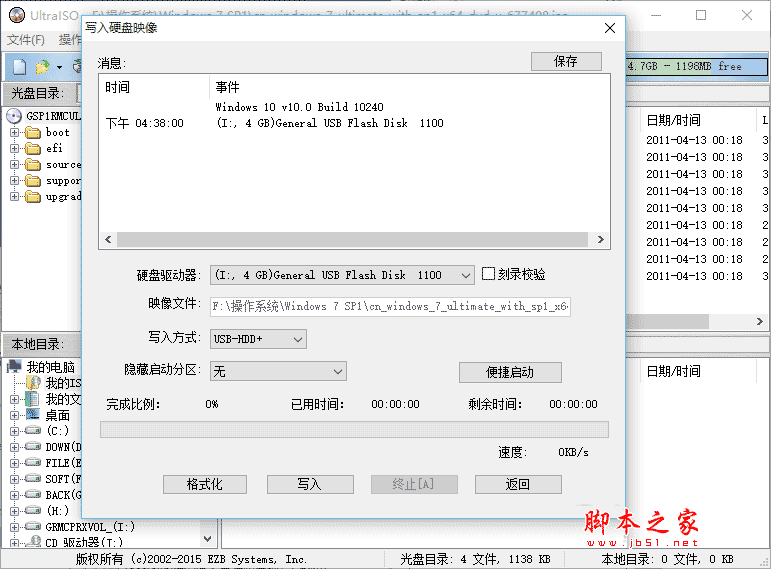Create new image using blank page icon

[20, 66]
